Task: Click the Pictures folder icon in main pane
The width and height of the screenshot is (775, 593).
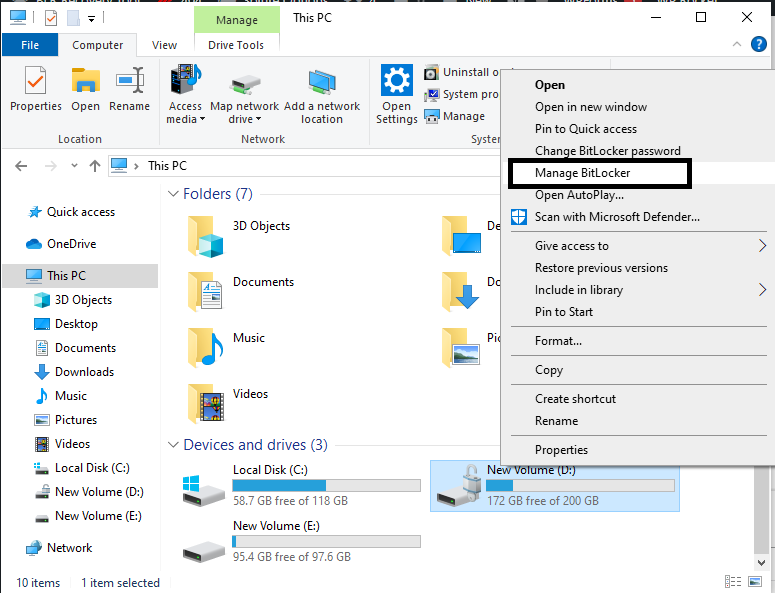Action: tap(461, 348)
